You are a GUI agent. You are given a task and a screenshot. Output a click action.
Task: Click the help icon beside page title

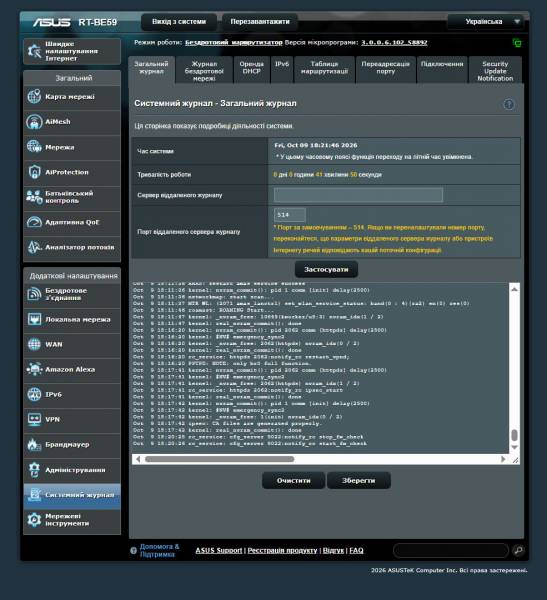(509, 104)
